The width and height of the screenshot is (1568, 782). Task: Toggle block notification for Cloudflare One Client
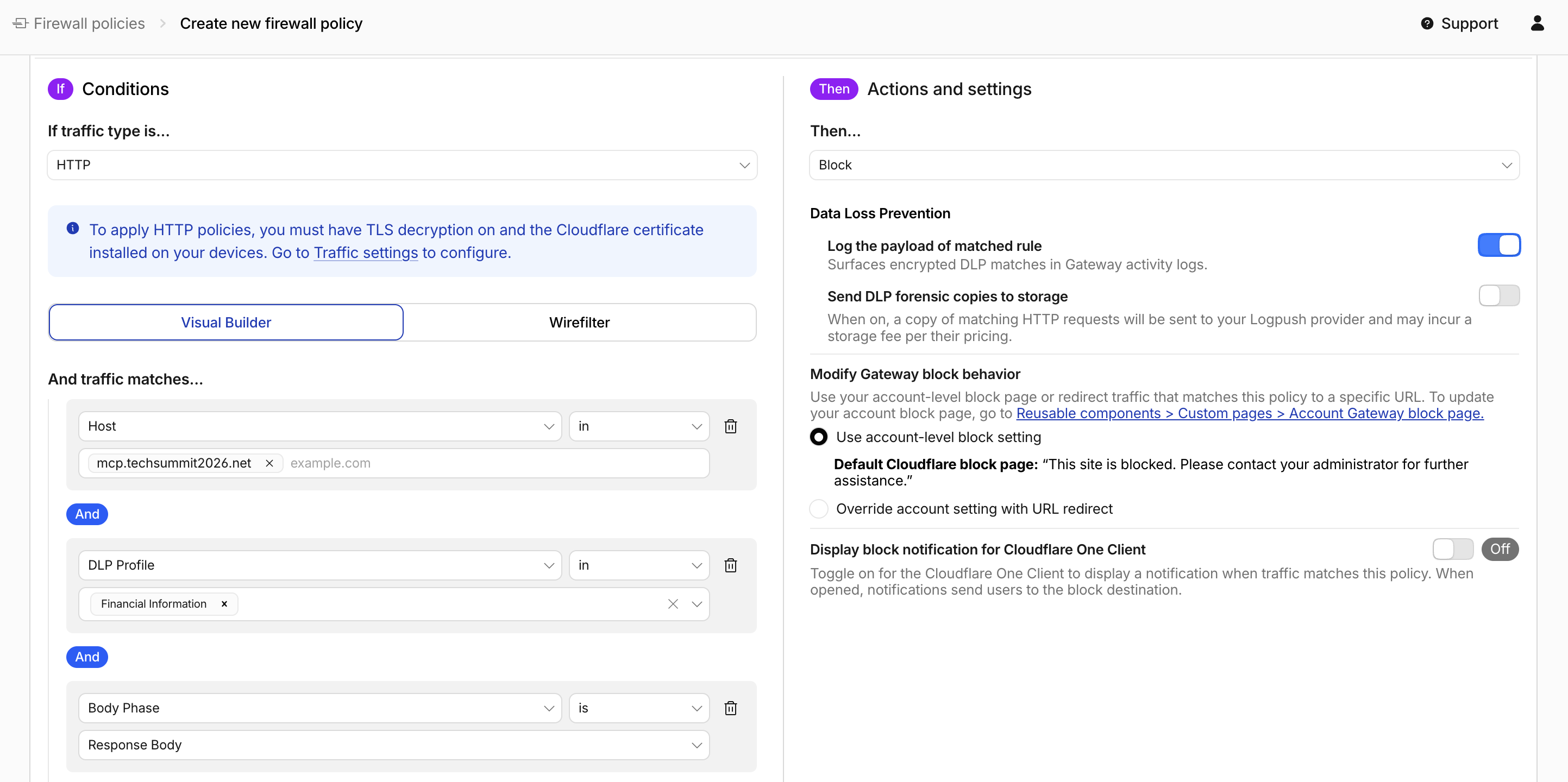tap(1452, 549)
